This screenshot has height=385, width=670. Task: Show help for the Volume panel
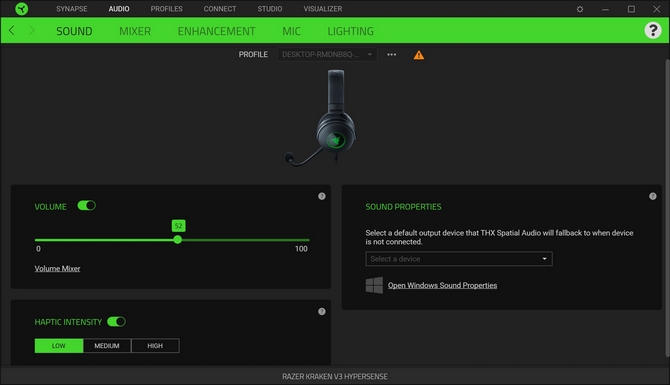[x=322, y=196]
